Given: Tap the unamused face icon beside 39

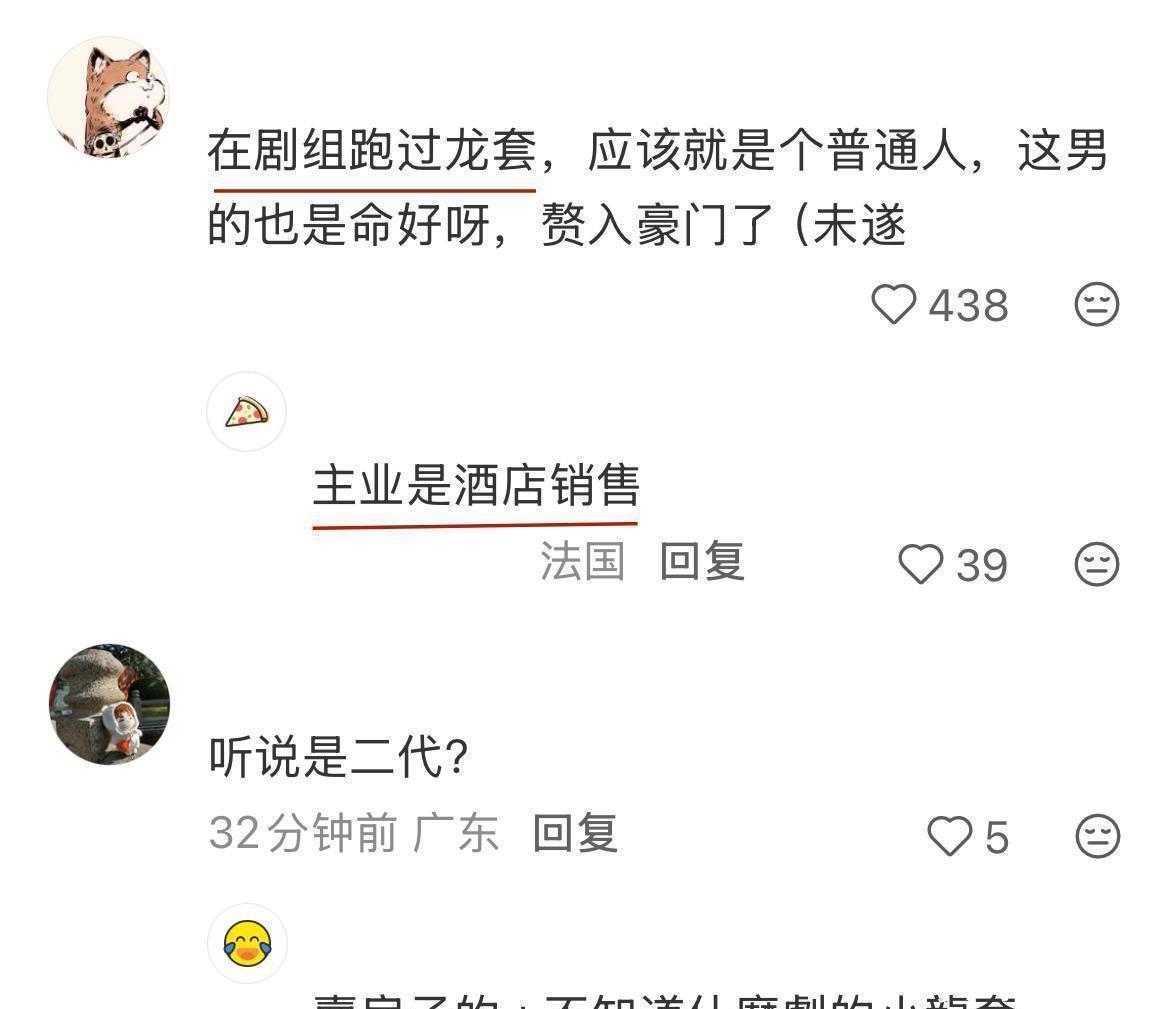Looking at the screenshot, I should coord(1096,563).
